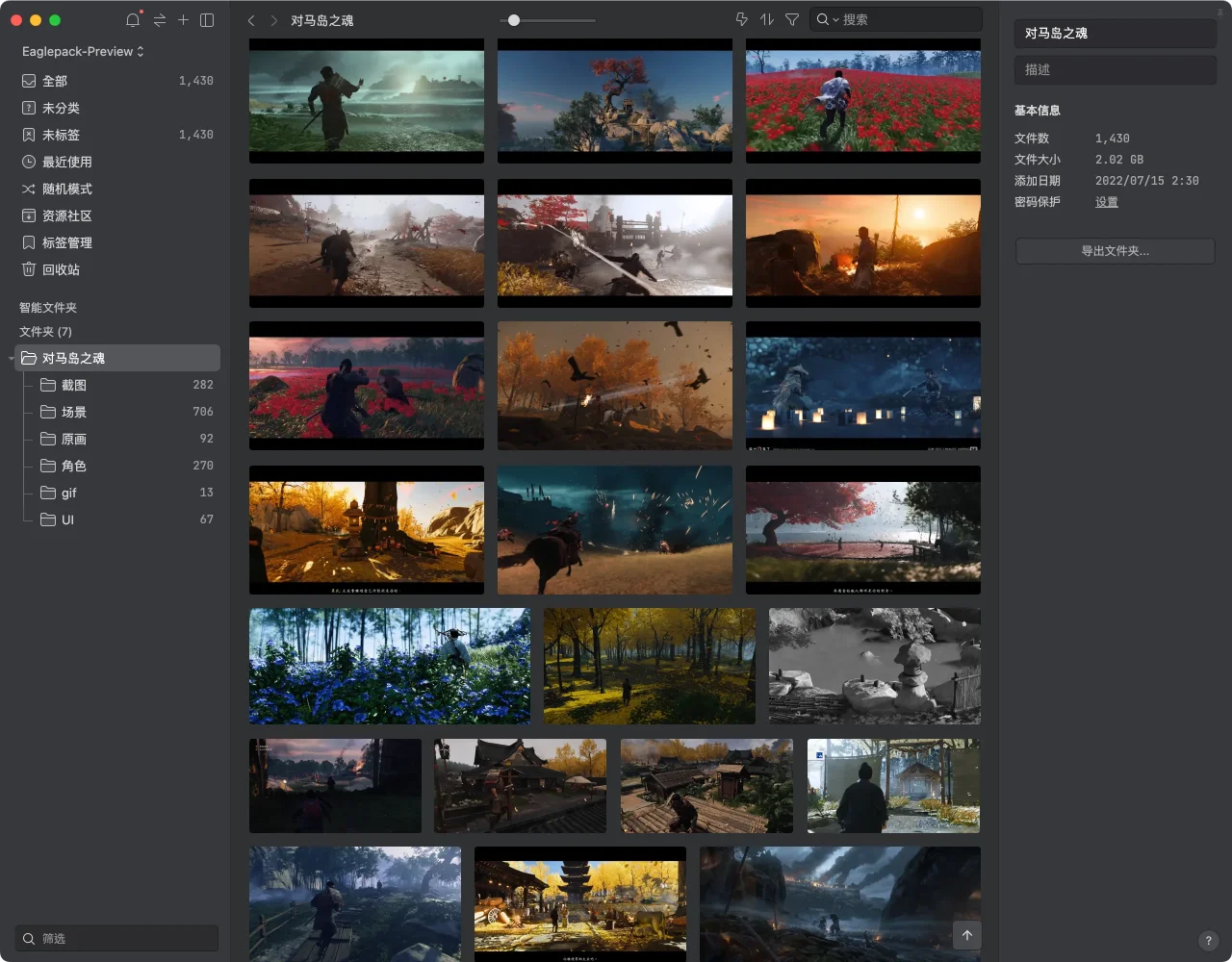
Task: Click the folder name field 对马岛之魂
Action: pyautogui.click(x=1116, y=33)
